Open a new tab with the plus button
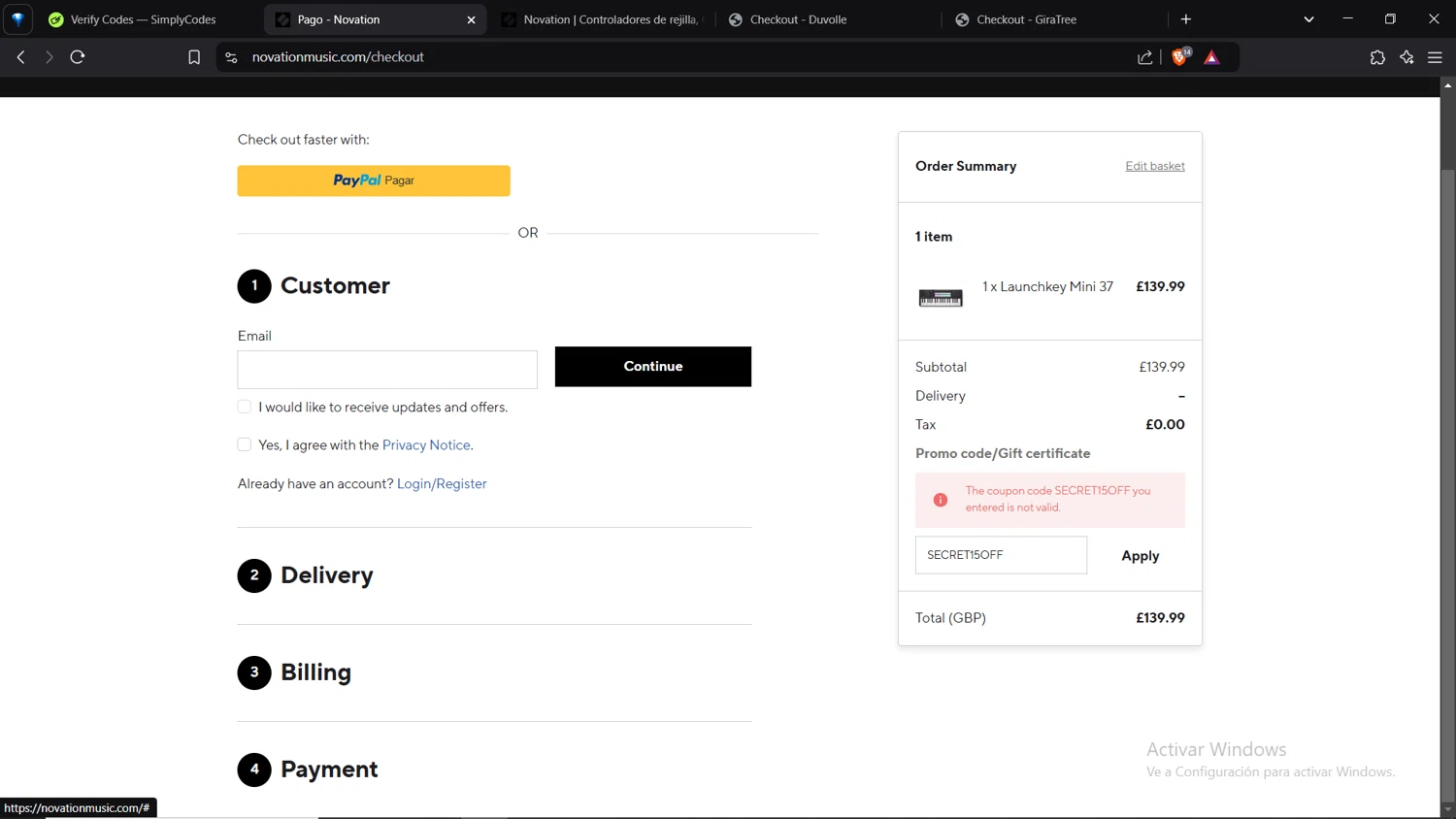 click(1185, 19)
